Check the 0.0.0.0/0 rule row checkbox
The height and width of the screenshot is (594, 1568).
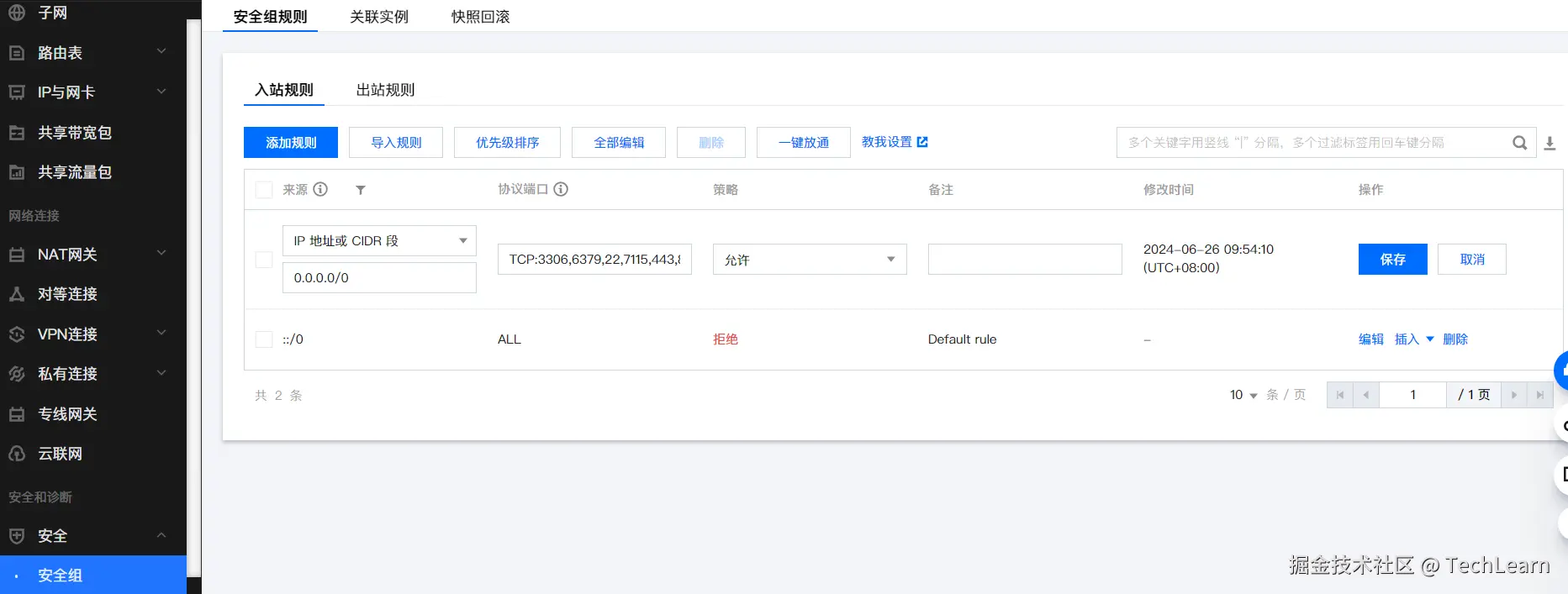pyautogui.click(x=264, y=260)
